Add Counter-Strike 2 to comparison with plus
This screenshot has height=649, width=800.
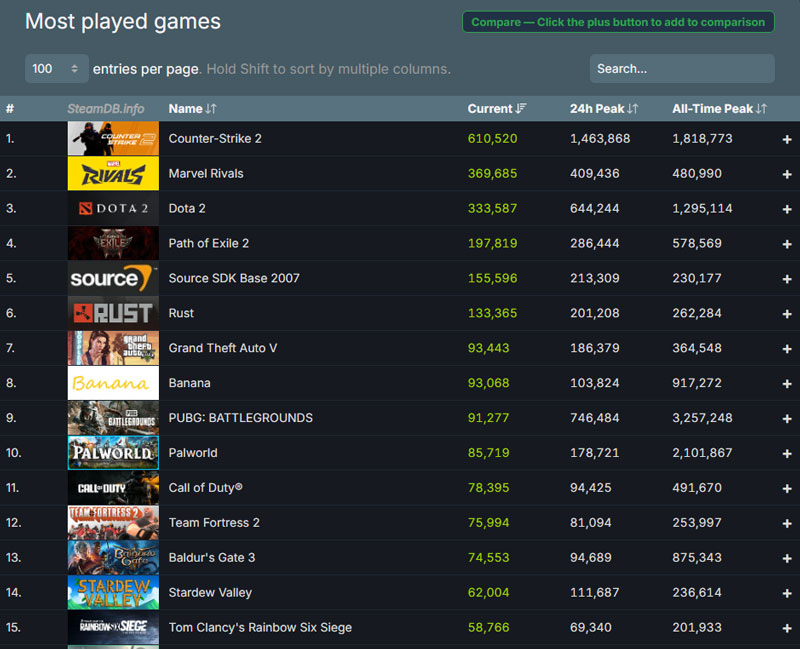[x=787, y=139]
